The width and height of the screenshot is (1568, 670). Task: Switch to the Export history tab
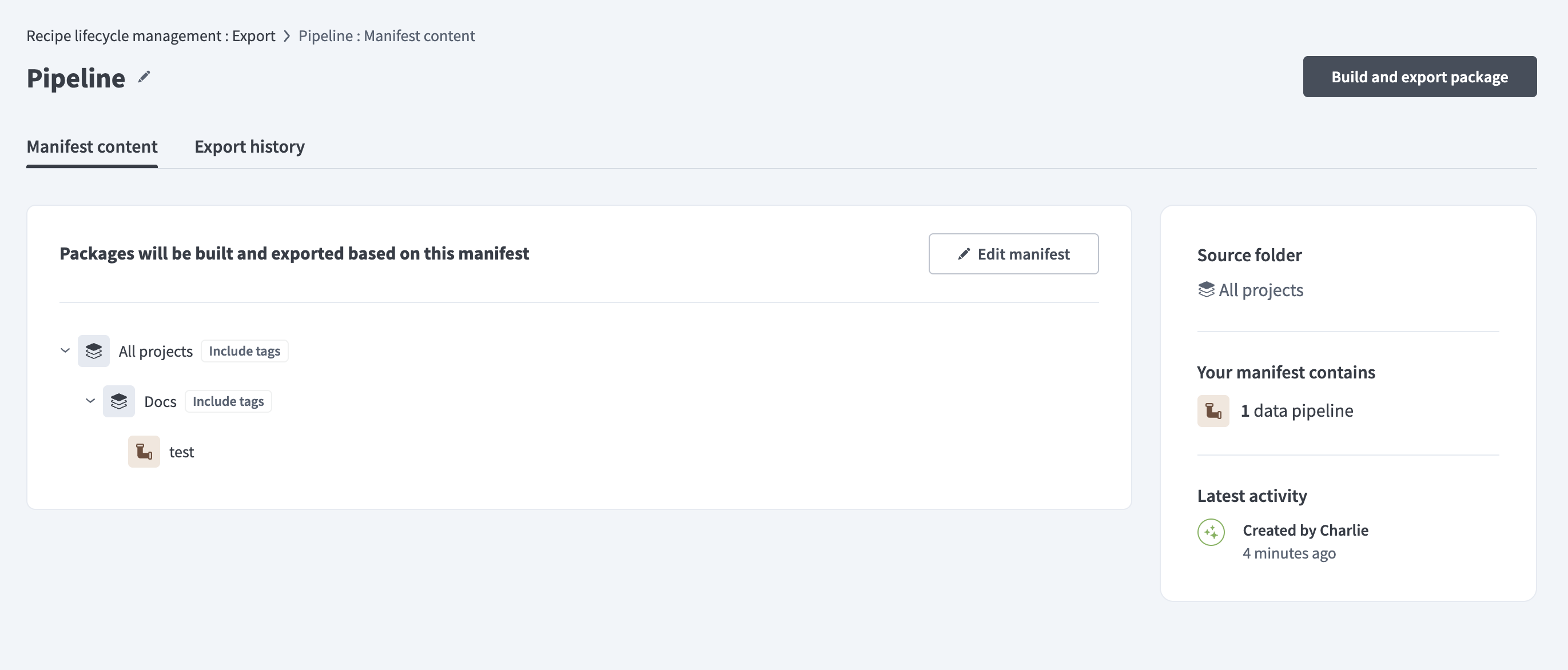[x=249, y=147]
